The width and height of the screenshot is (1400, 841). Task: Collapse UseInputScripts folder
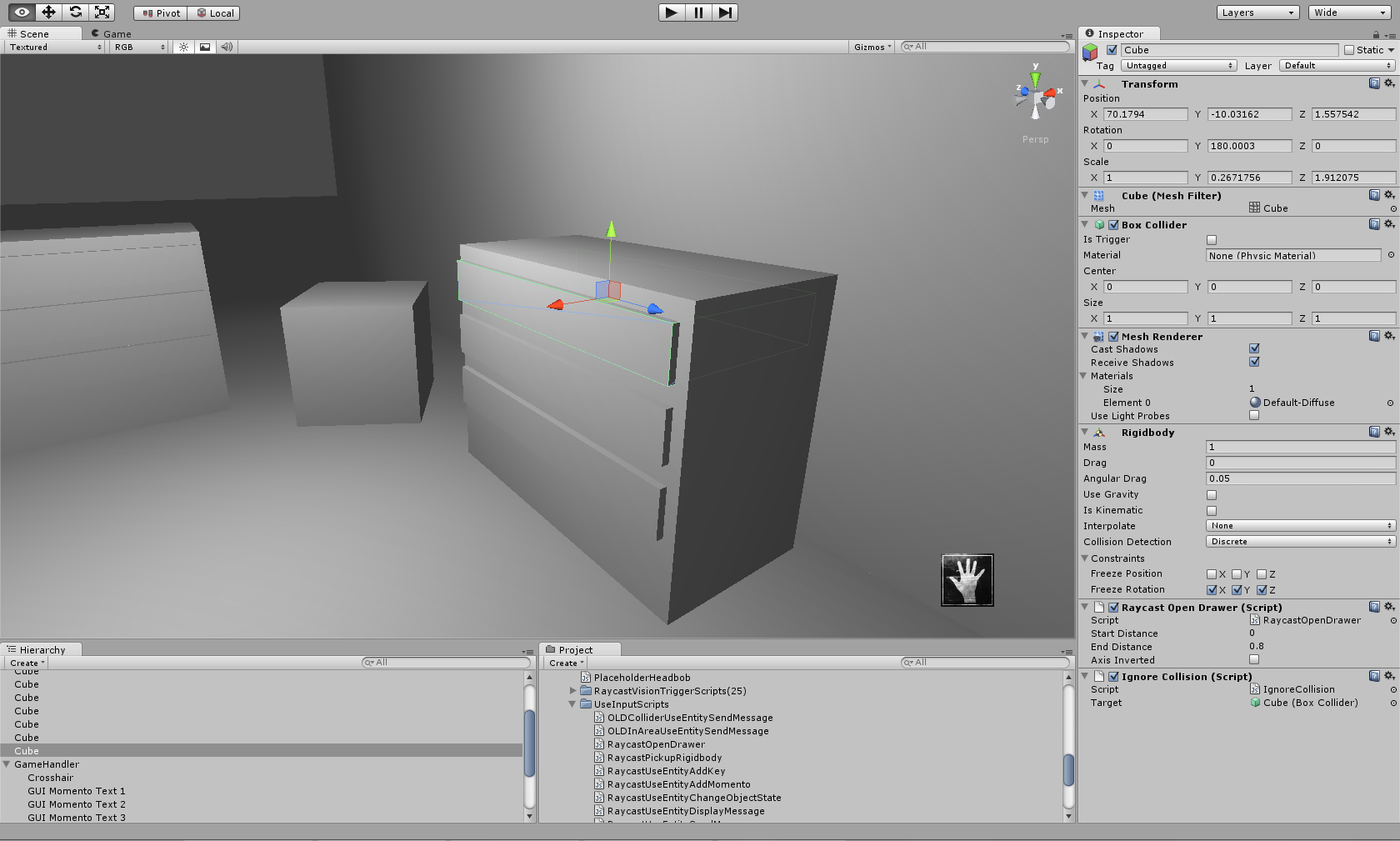tap(572, 704)
